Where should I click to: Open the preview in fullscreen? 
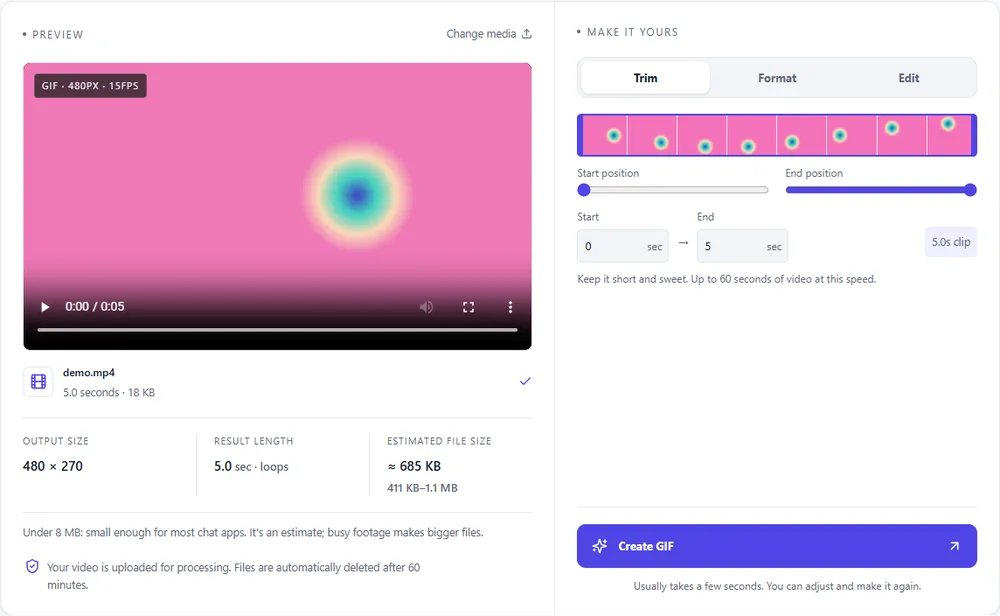tap(468, 307)
